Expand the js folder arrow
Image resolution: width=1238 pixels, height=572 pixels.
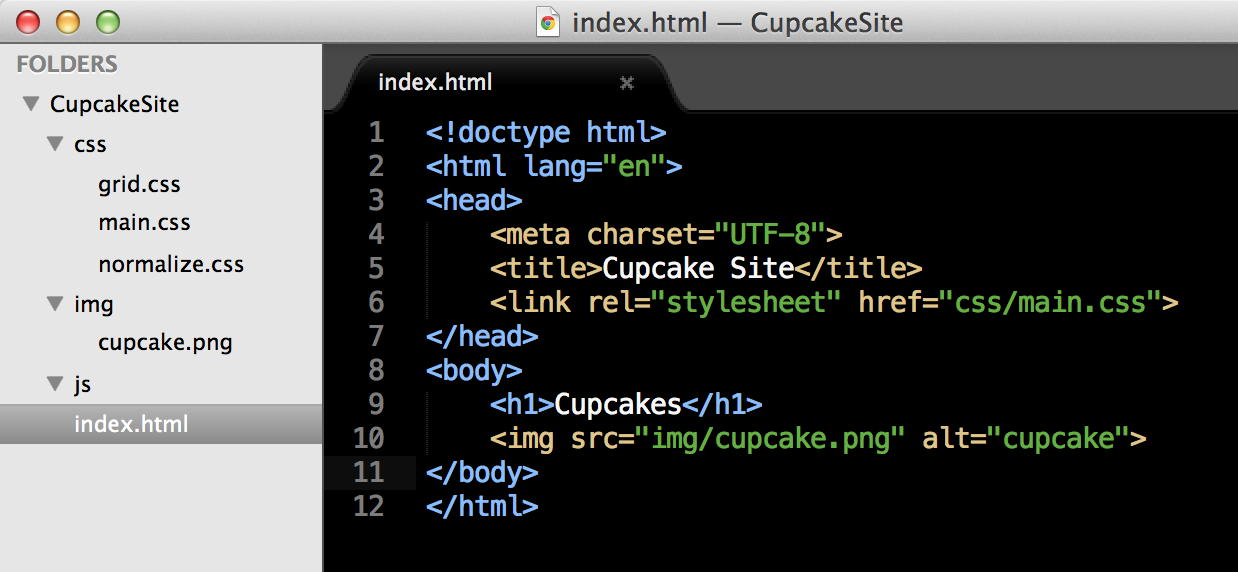pyautogui.click(x=54, y=384)
